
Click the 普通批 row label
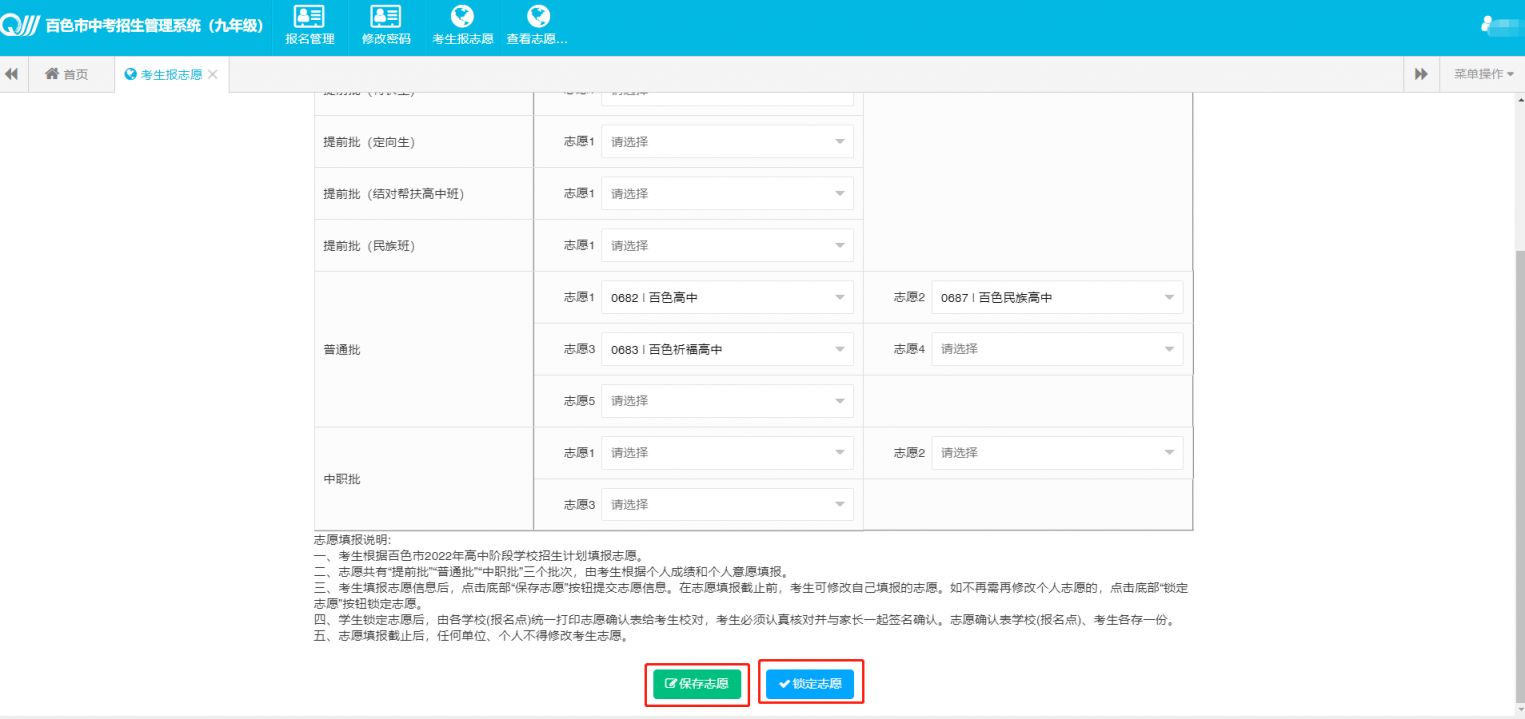click(342, 350)
